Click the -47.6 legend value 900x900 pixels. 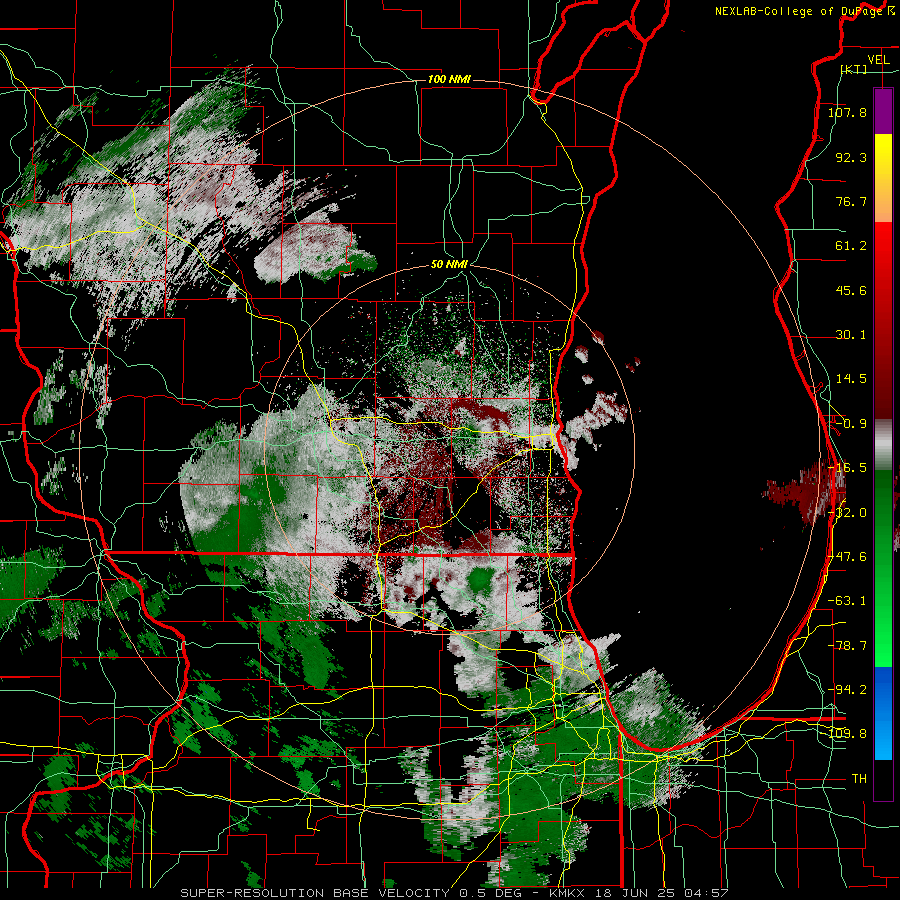coord(847,557)
